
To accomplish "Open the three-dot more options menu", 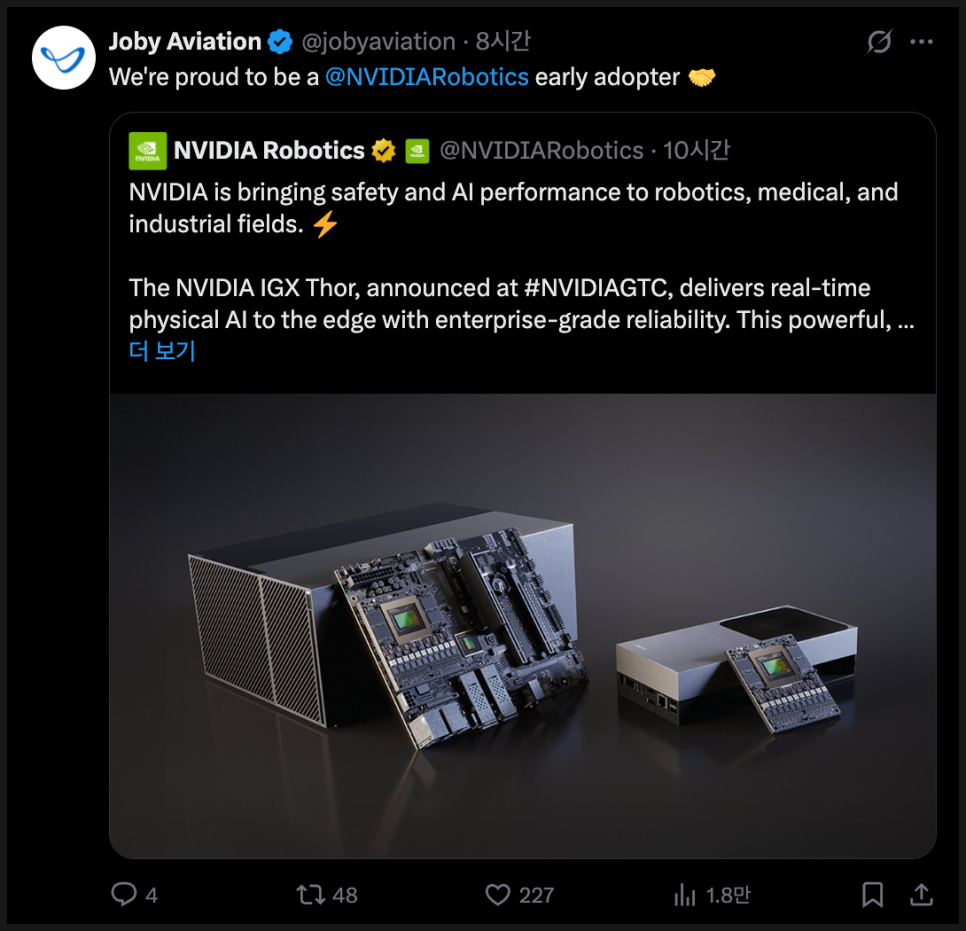I will pos(921,42).
